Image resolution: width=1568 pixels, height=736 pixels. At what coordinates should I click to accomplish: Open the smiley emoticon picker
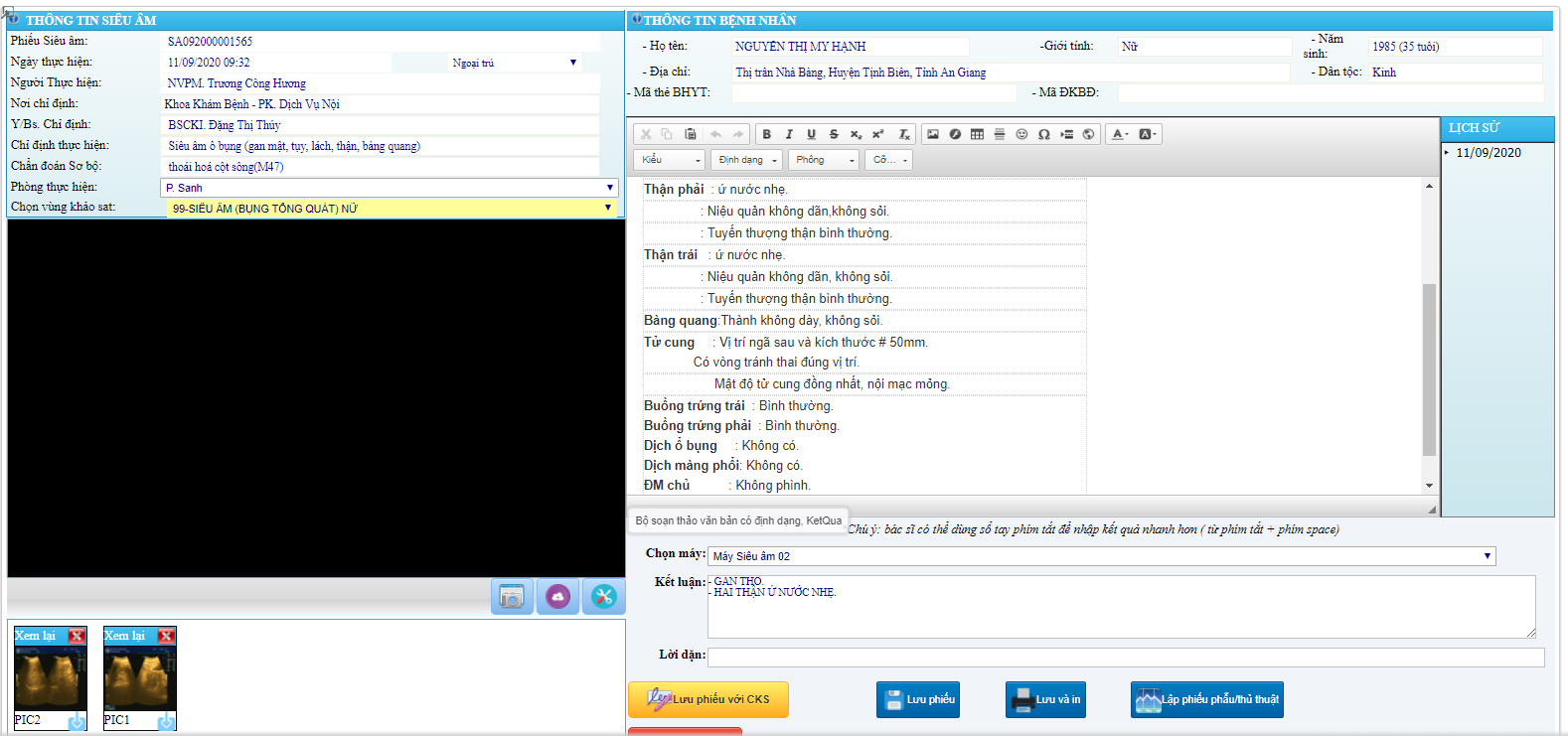[x=1021, y=134]
